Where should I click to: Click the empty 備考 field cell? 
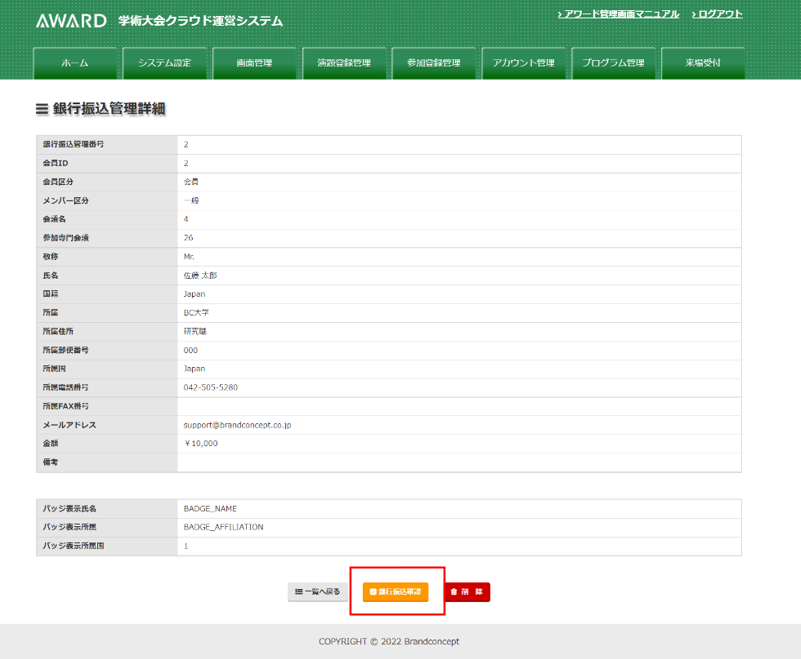click(458, 462)
